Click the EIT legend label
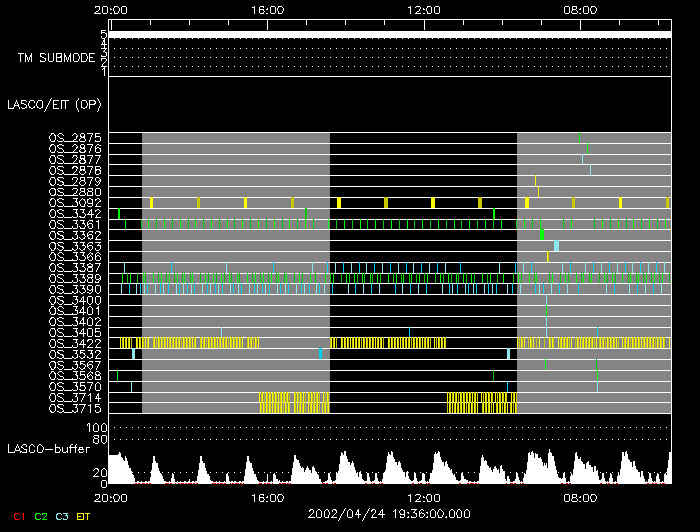 point(83,515)
